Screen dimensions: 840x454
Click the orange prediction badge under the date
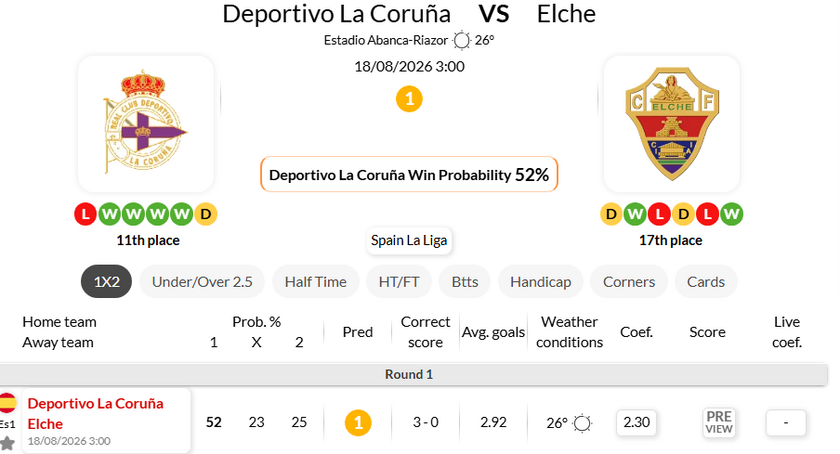[x=409, y=99]
